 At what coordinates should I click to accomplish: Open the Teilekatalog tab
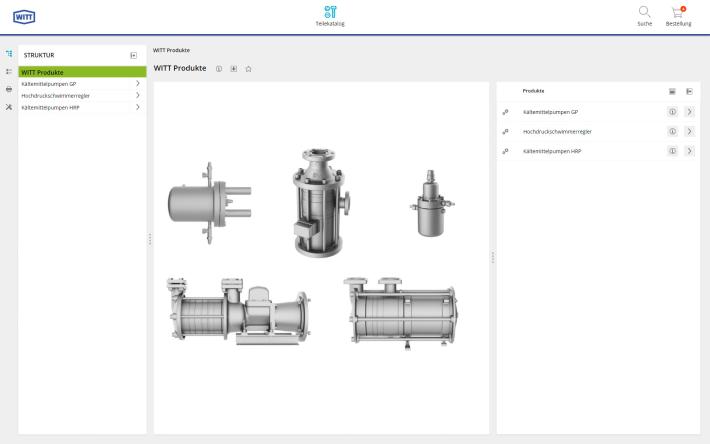[x=330, y=16]
